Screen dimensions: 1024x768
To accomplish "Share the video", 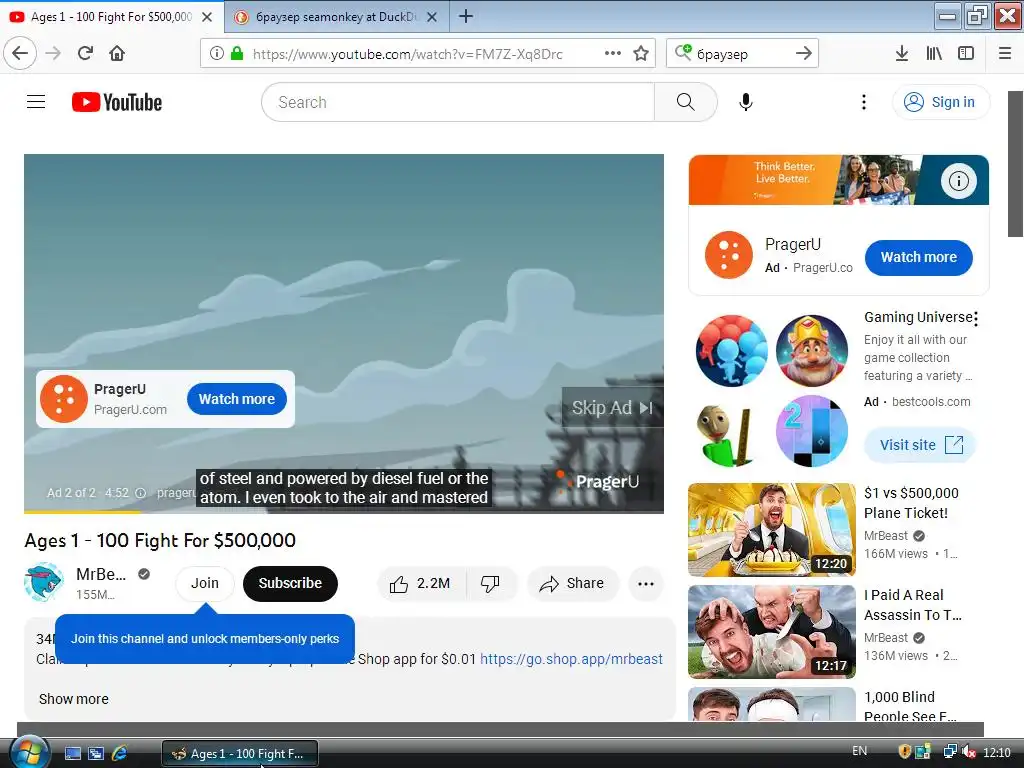I will coord(571,583).
